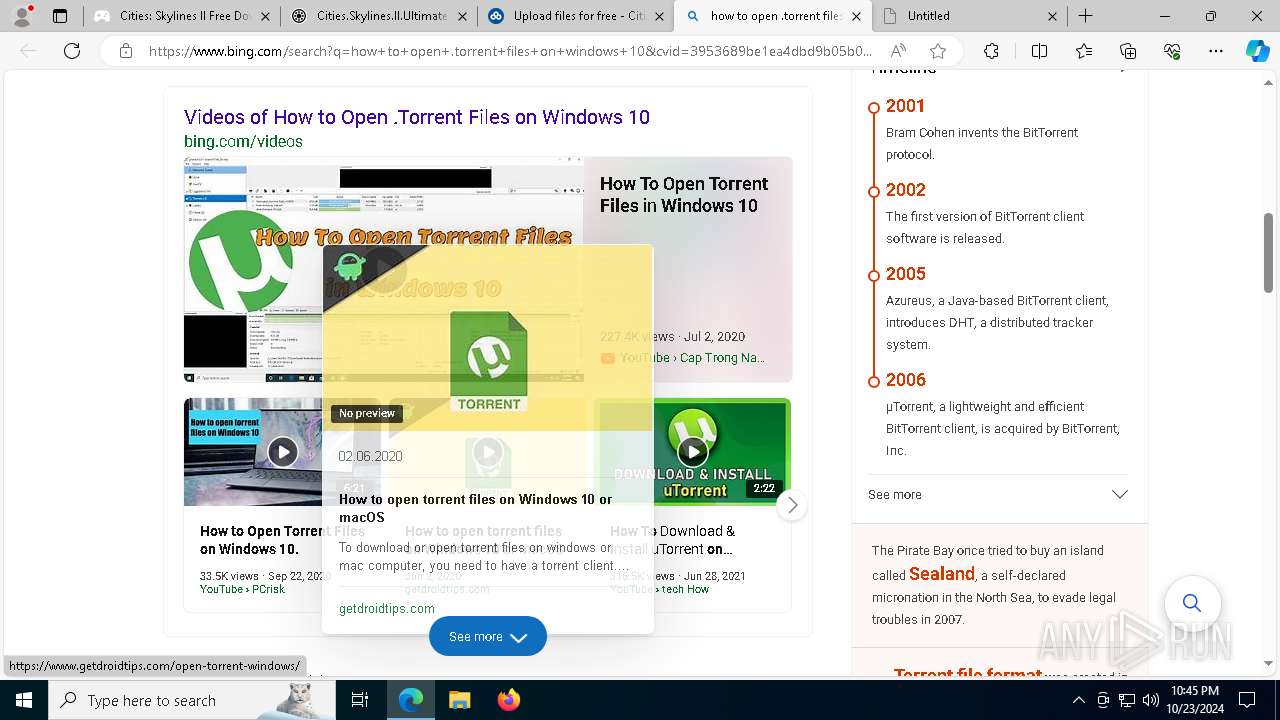The height and width of the screenshot is (720, 1280).
Task: Click the See more videos button
Action: tap(488, 637)
